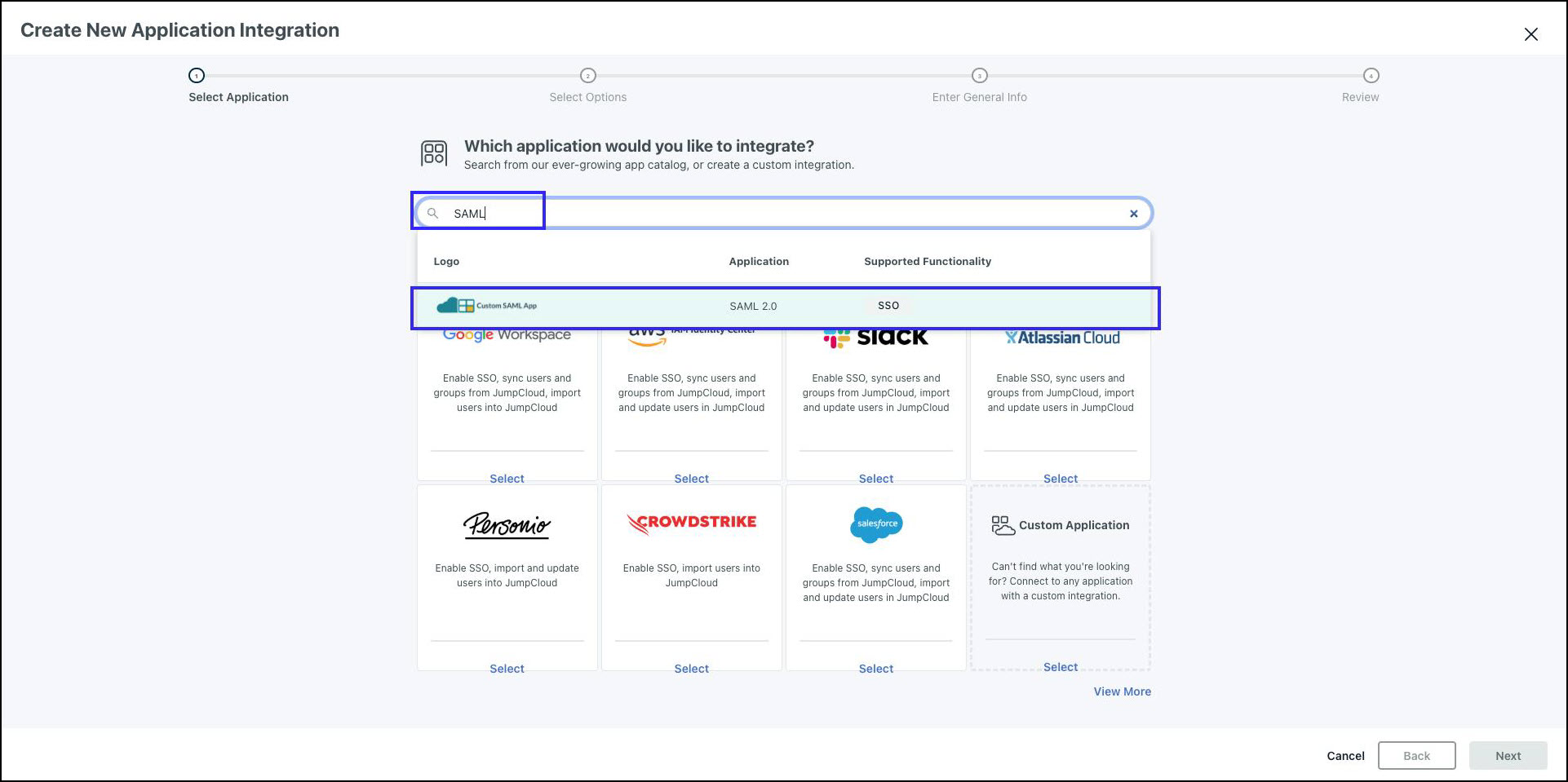
Task: Choose the SAML 2.0 search result
Action: pos(785,307)
